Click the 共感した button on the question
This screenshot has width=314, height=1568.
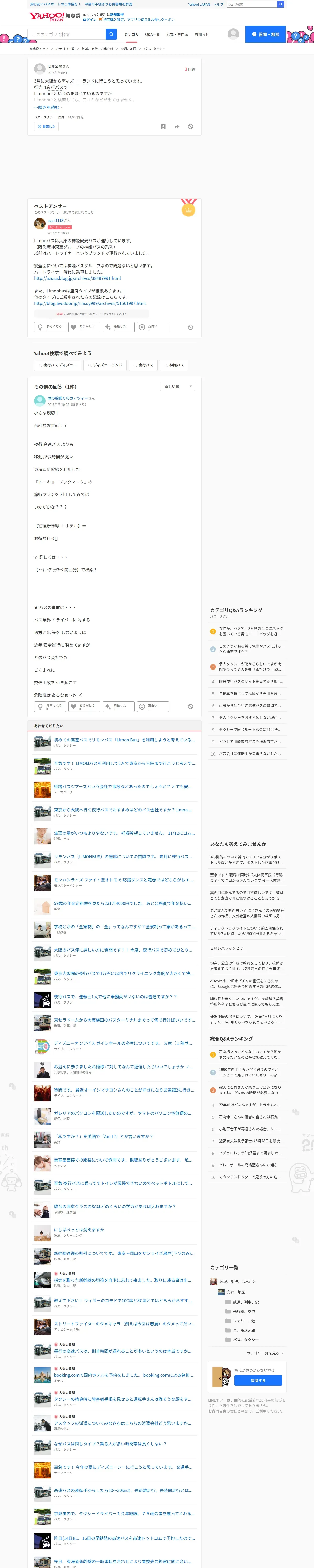point(46,126)
